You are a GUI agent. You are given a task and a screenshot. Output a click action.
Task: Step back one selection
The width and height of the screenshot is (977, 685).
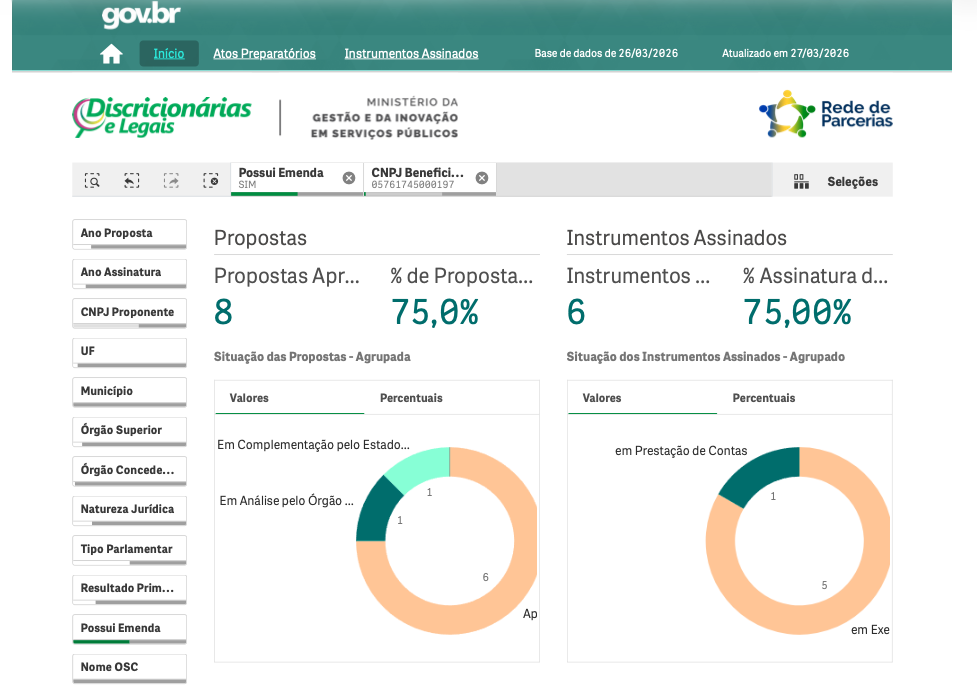coord(132,181)
